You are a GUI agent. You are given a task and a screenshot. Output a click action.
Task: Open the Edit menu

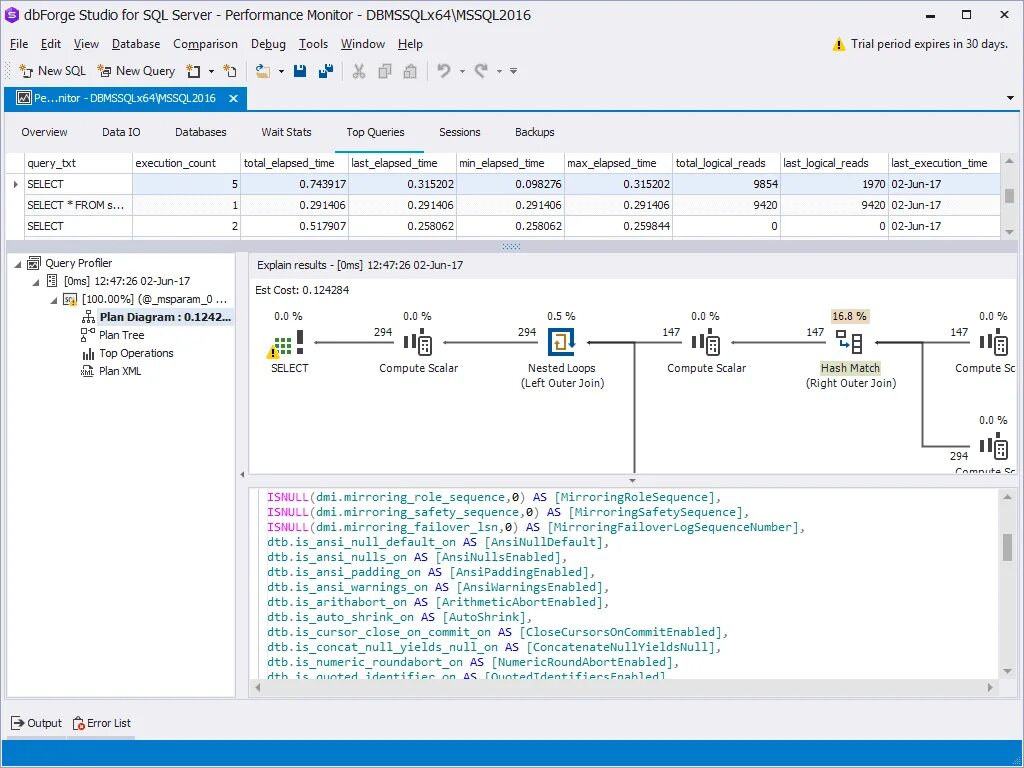click(50, 44)
